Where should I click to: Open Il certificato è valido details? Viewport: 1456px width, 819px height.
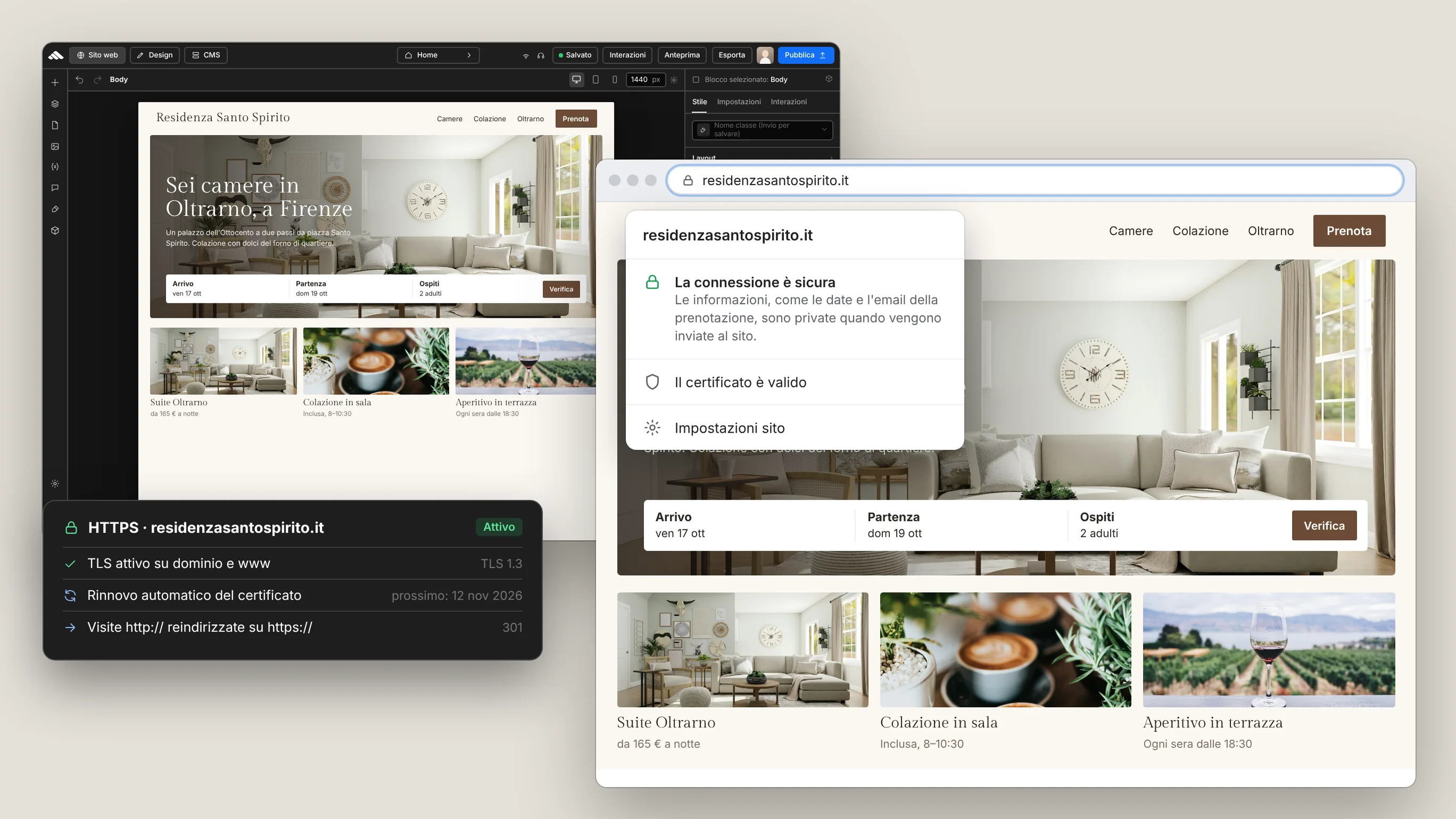click(795, 382)
